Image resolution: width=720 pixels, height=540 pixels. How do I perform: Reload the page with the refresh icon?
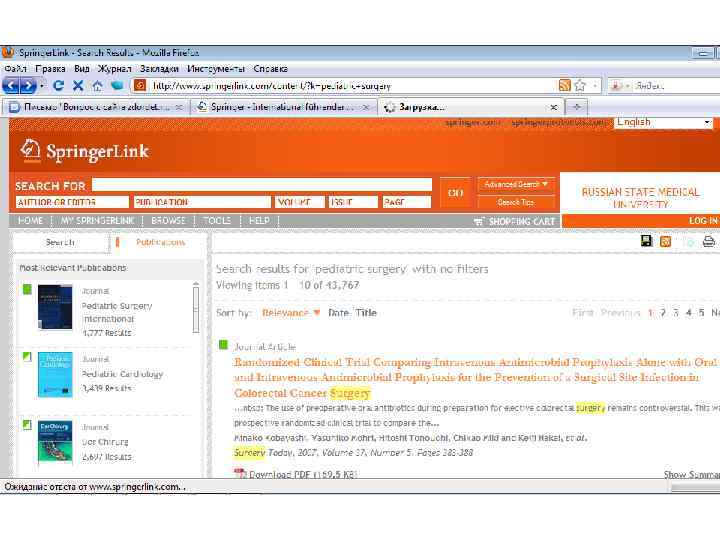pyautogui.click(x=58, y=85)
